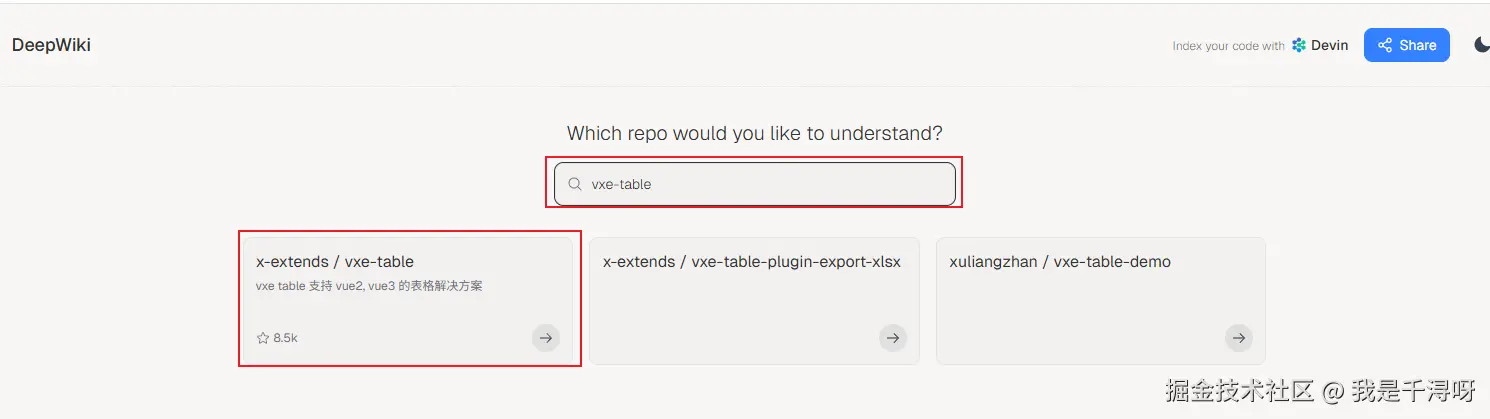Open x-extends / vxe-table via its arrow icon
This screenshot has height=419, width=1490.
coord(545,338)
